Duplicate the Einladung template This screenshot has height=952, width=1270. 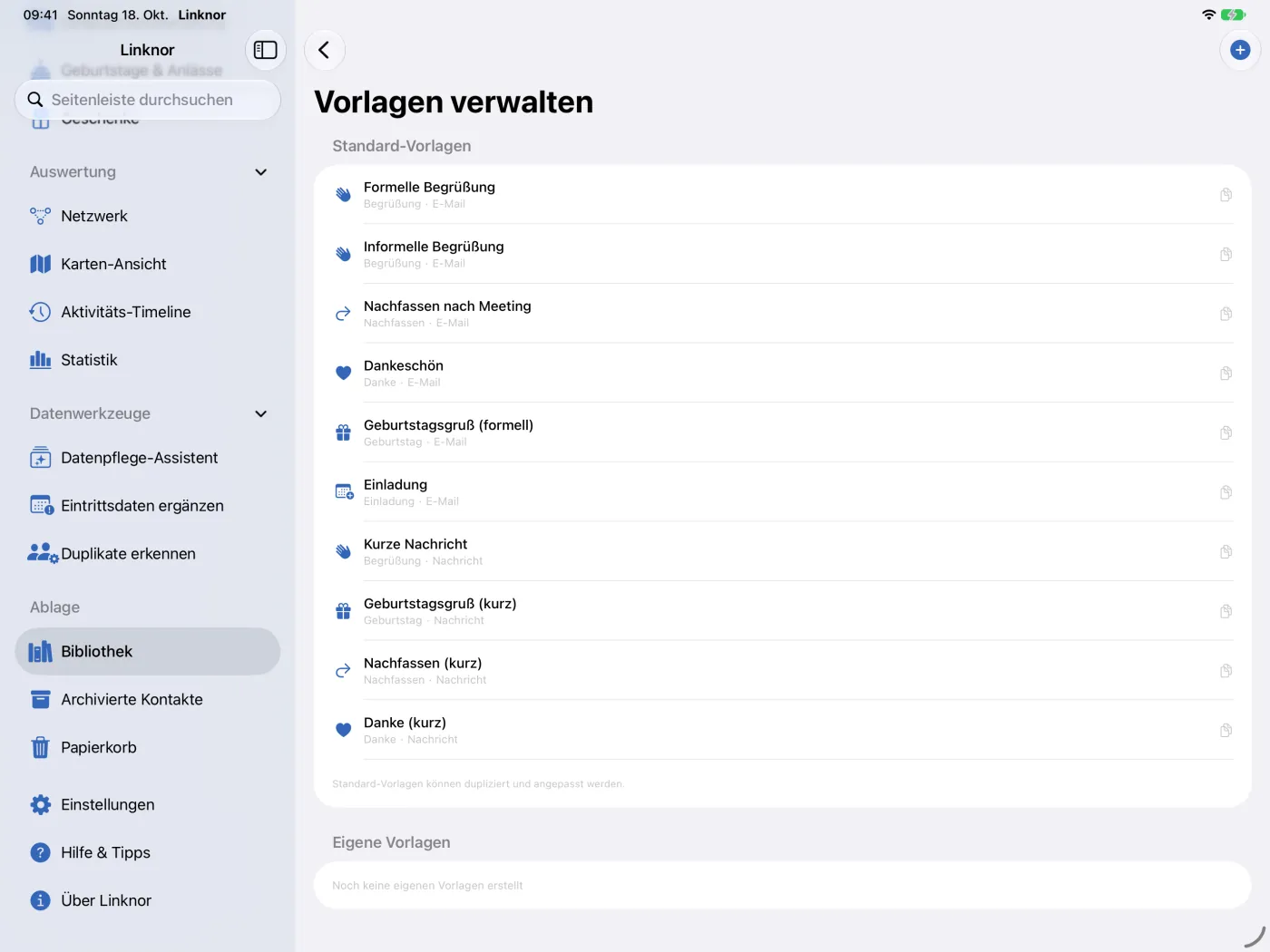pos(1226,492)
